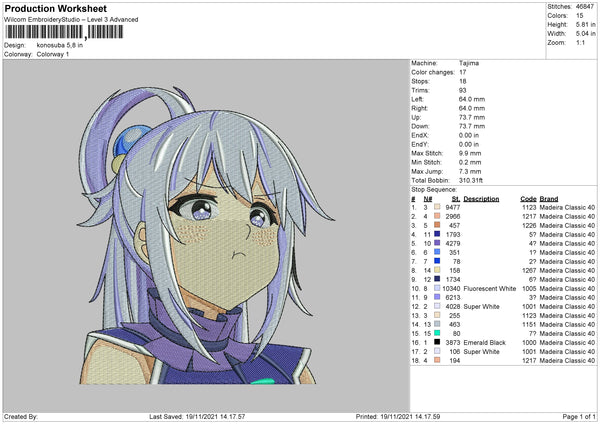This screenshot has height=424, width=600.
Task: Click the embroidered anime character design preview
Action: point(207,235)
